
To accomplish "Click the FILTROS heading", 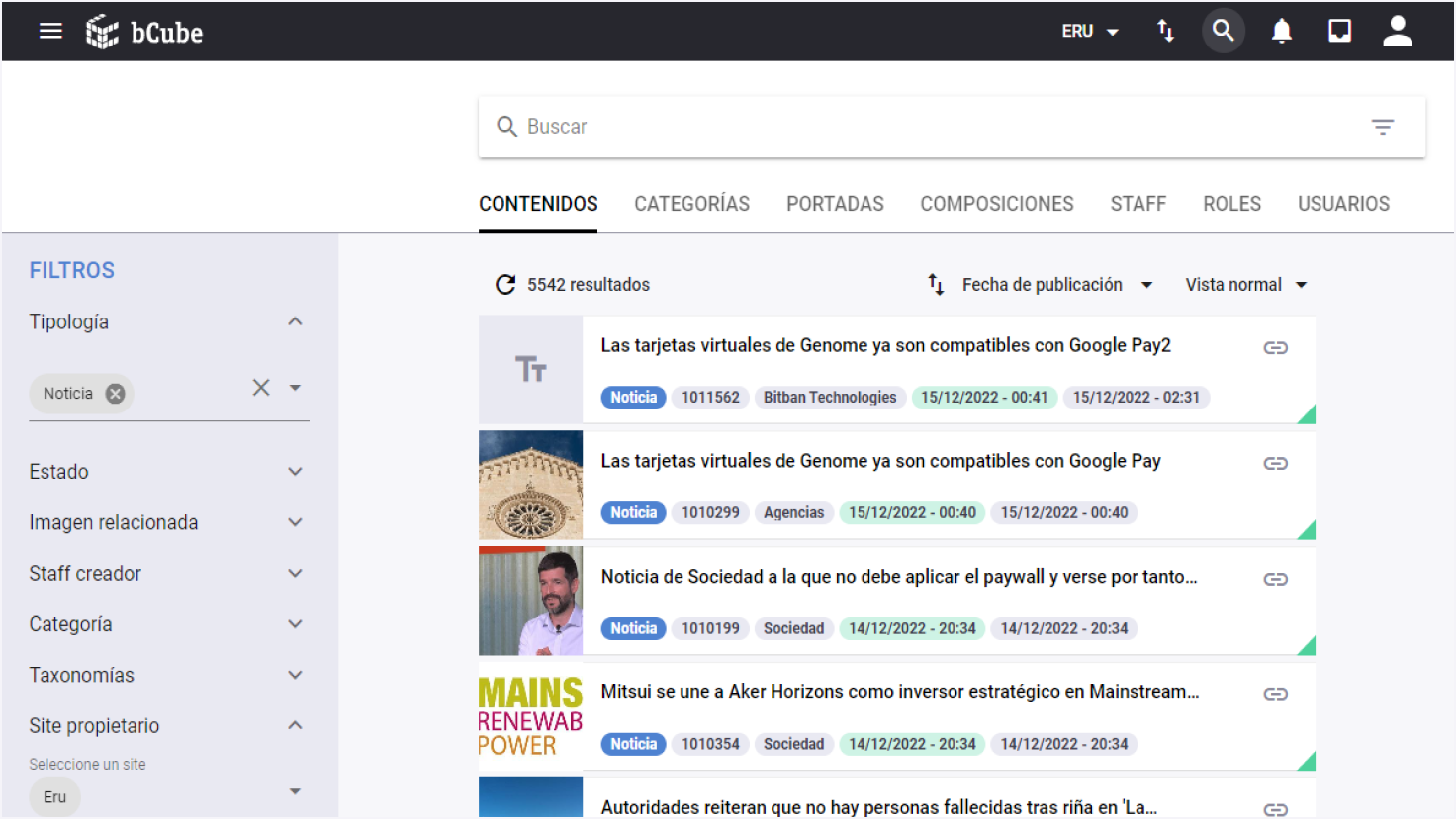I will [x=71, y=270].
